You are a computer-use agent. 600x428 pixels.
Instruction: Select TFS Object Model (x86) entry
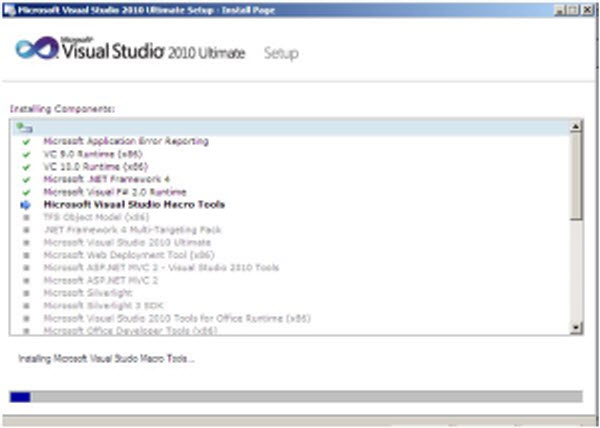(96, 217)
